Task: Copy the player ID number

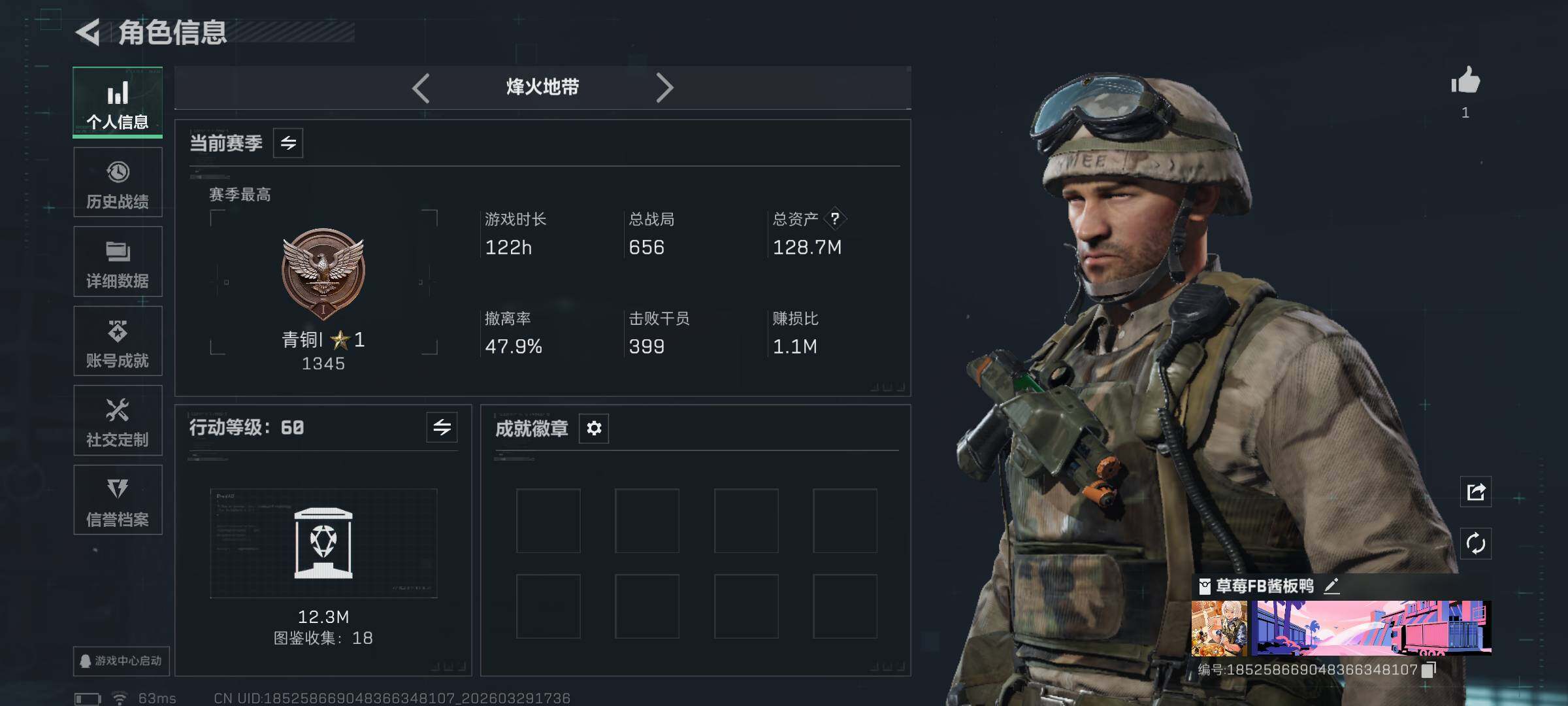Action: click(x=1429, y=669)
